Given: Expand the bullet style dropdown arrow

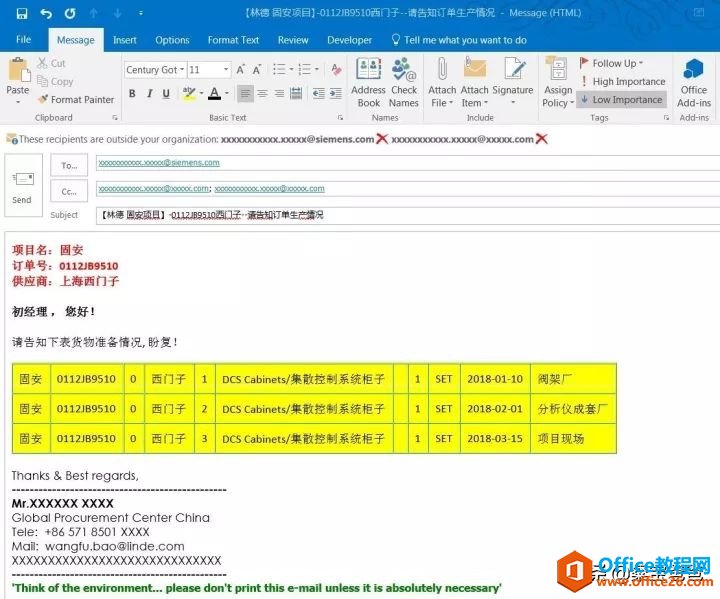Looking at the screenshot, I should pyautogui.click(x=291, y=69).
